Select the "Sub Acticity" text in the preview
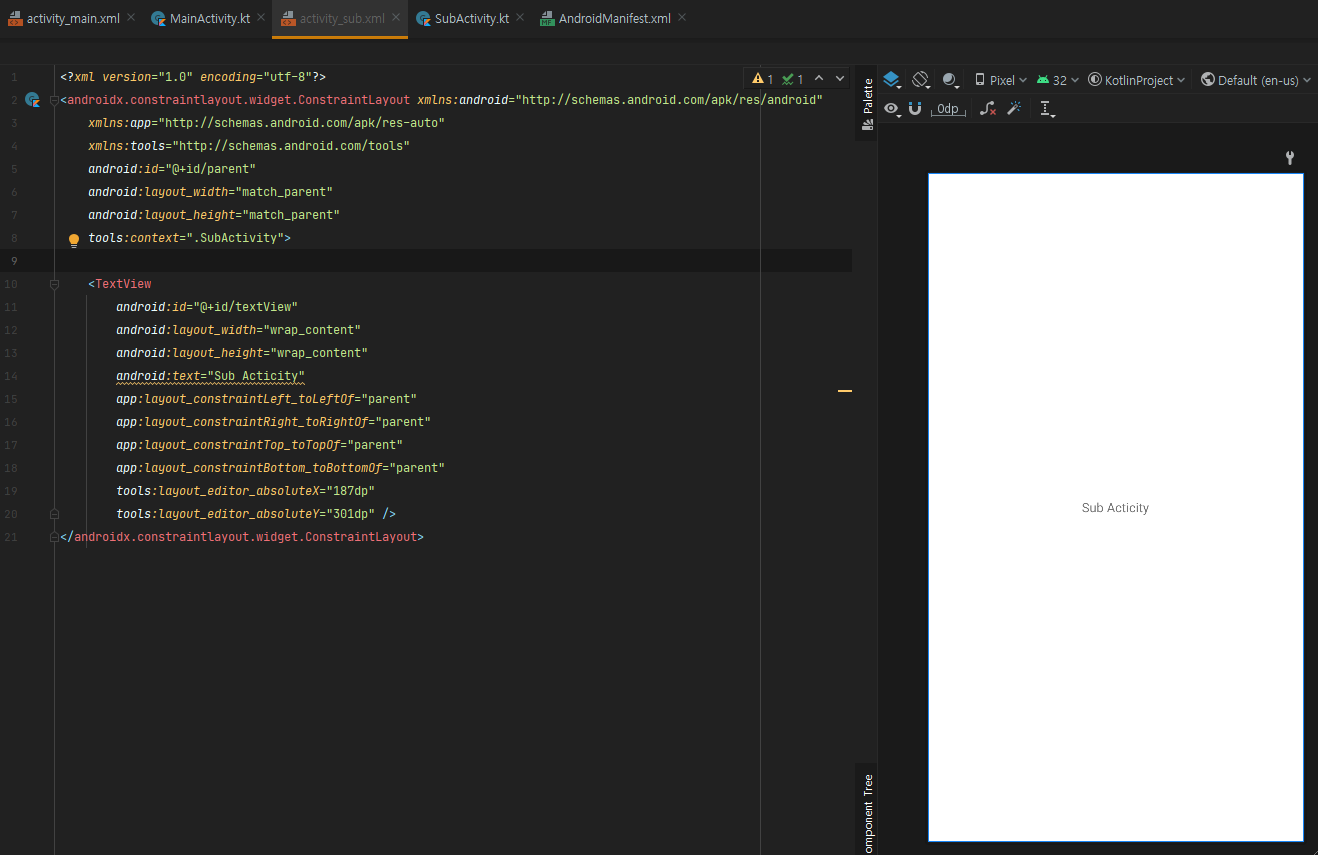Viewport: 1318px width, 855px height. [1115, 508]
